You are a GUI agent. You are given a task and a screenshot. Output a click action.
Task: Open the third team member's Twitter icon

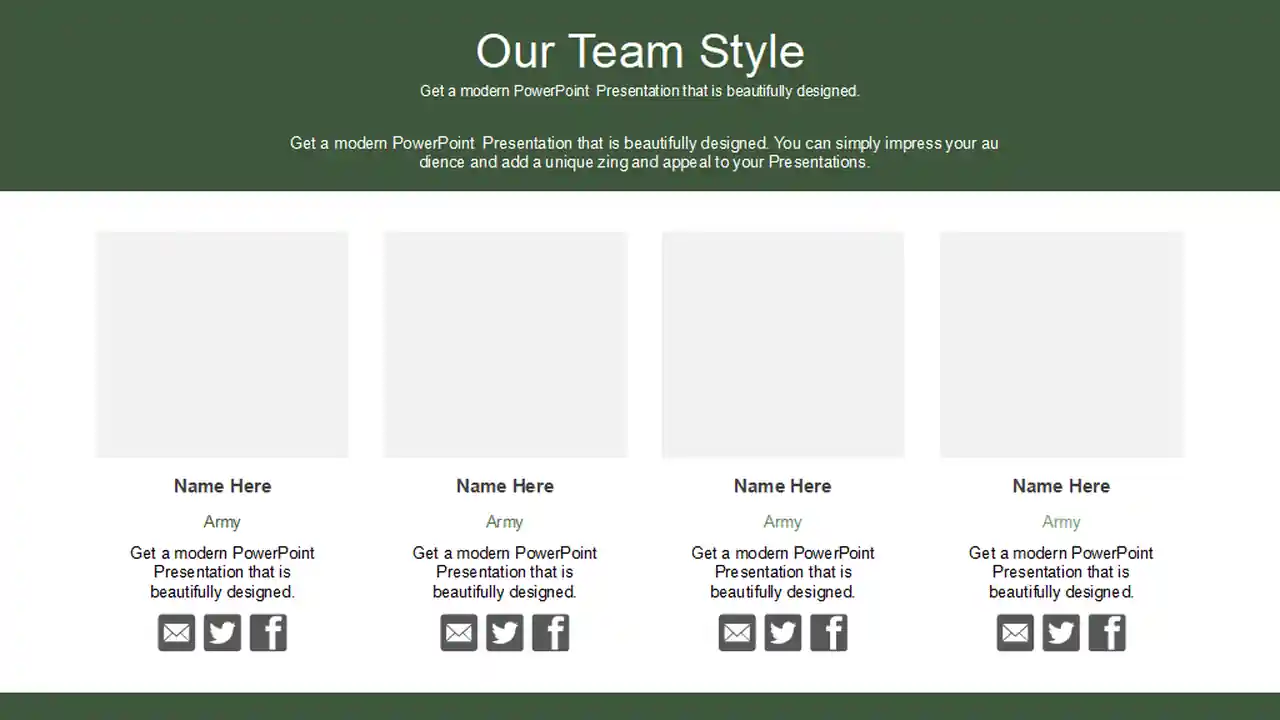(x=783, y=633)
